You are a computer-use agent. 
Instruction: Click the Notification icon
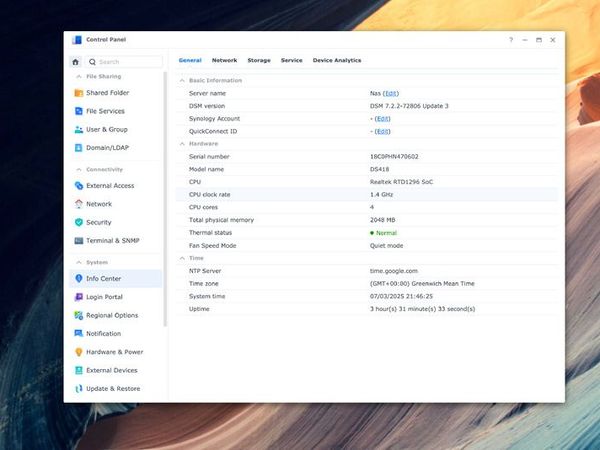pyautogui.click(x=78, y=334)
